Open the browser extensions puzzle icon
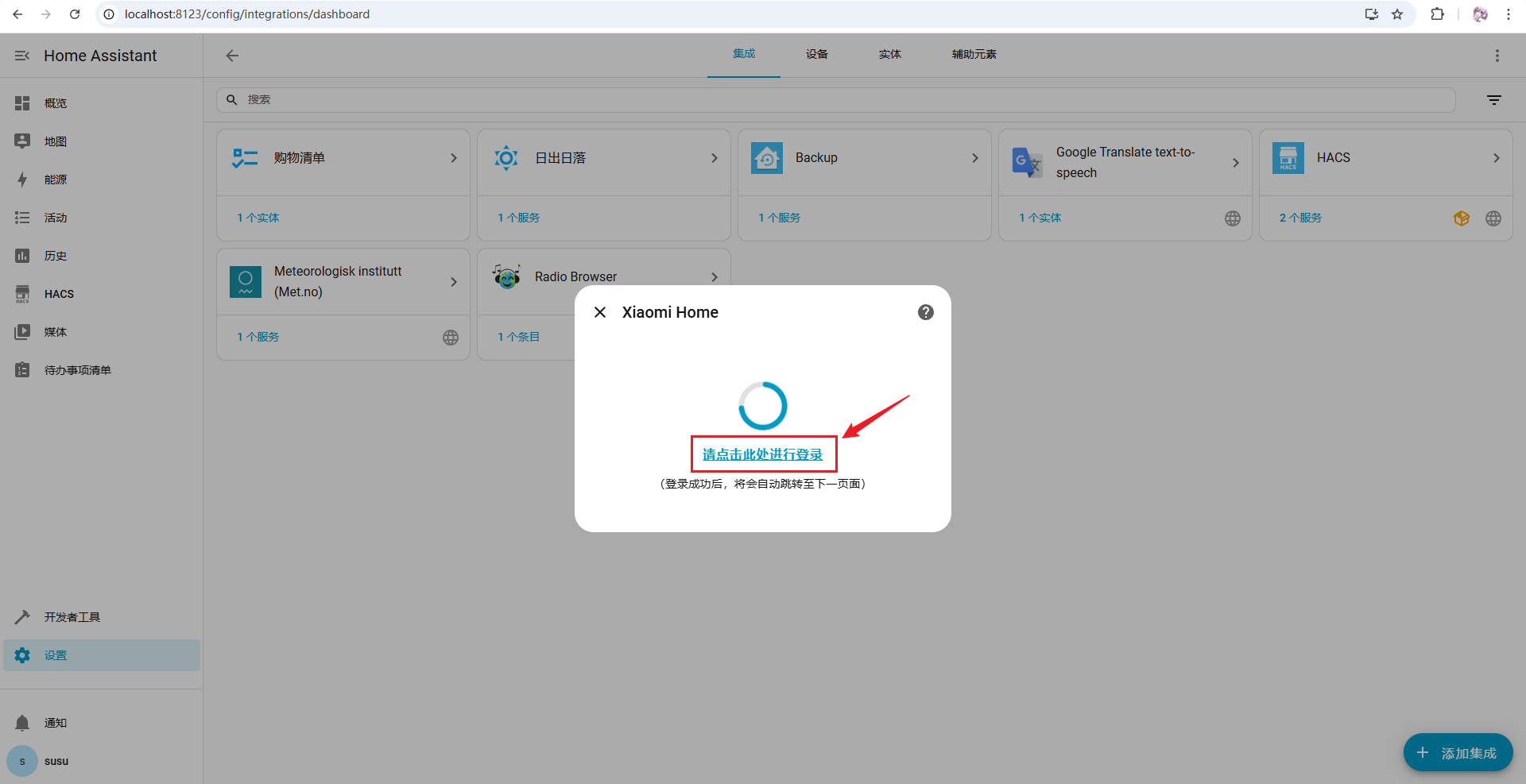This screenshot has width=1526, height=784. click(x=1437, y=14)
